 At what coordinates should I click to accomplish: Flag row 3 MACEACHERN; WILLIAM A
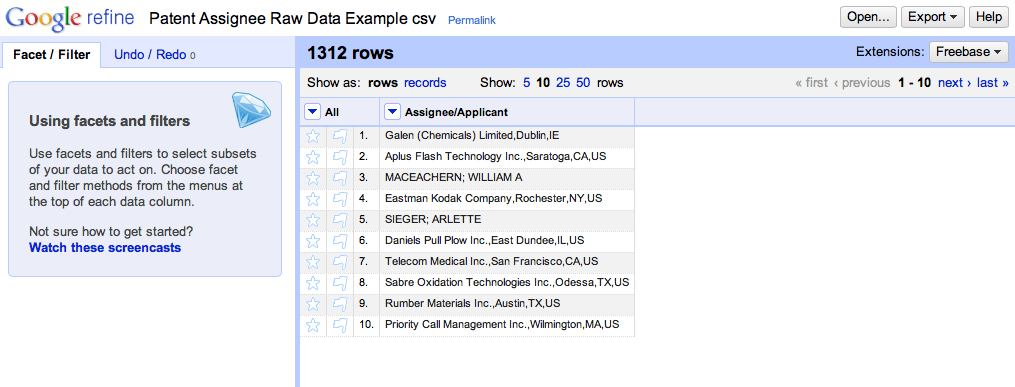click(x=340, y=178)
